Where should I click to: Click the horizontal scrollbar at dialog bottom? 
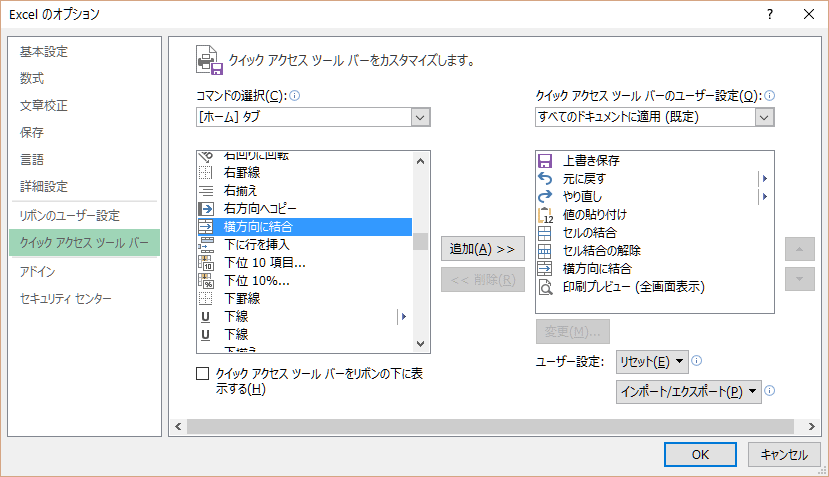click(480, 426)
